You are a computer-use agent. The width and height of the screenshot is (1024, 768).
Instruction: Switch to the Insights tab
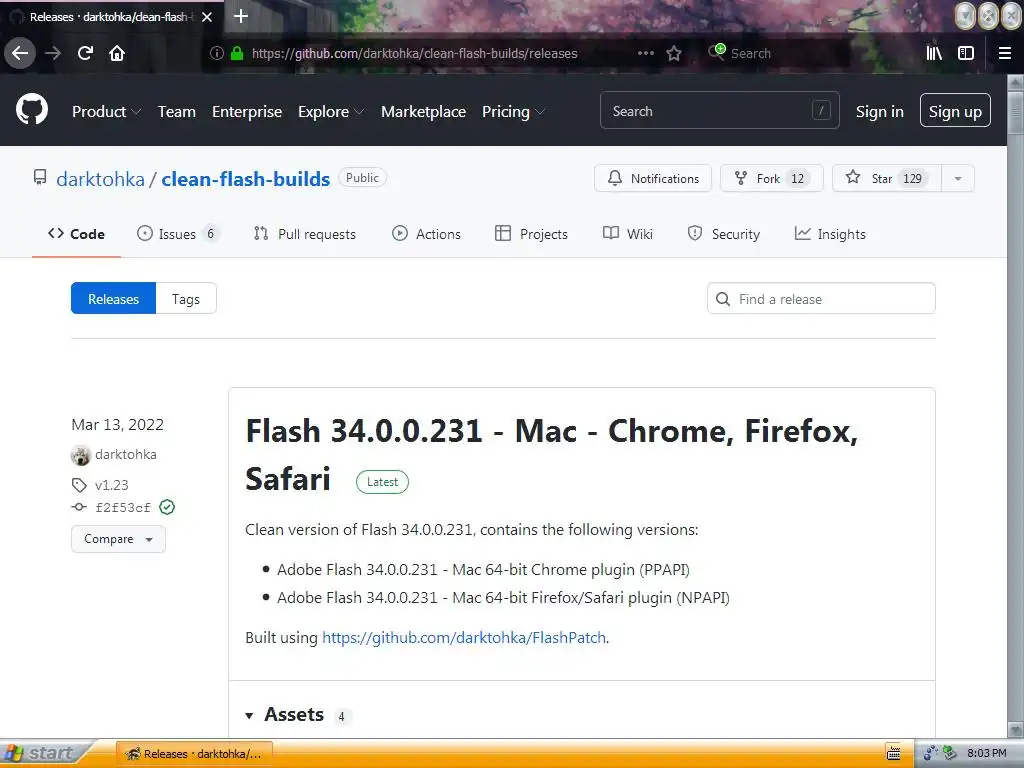coord(830,234)
